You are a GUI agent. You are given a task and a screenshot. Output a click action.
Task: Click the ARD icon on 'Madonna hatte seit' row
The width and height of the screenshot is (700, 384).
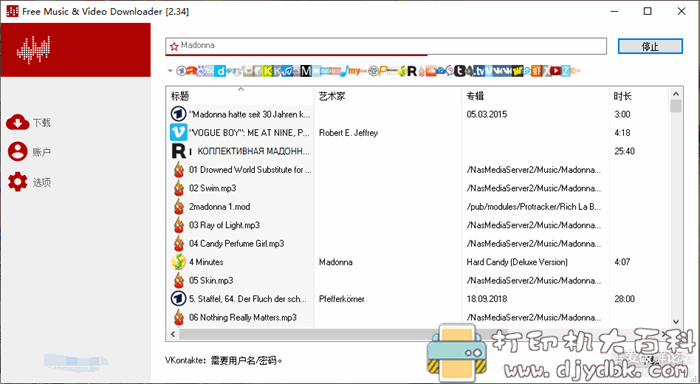point(179,114)
